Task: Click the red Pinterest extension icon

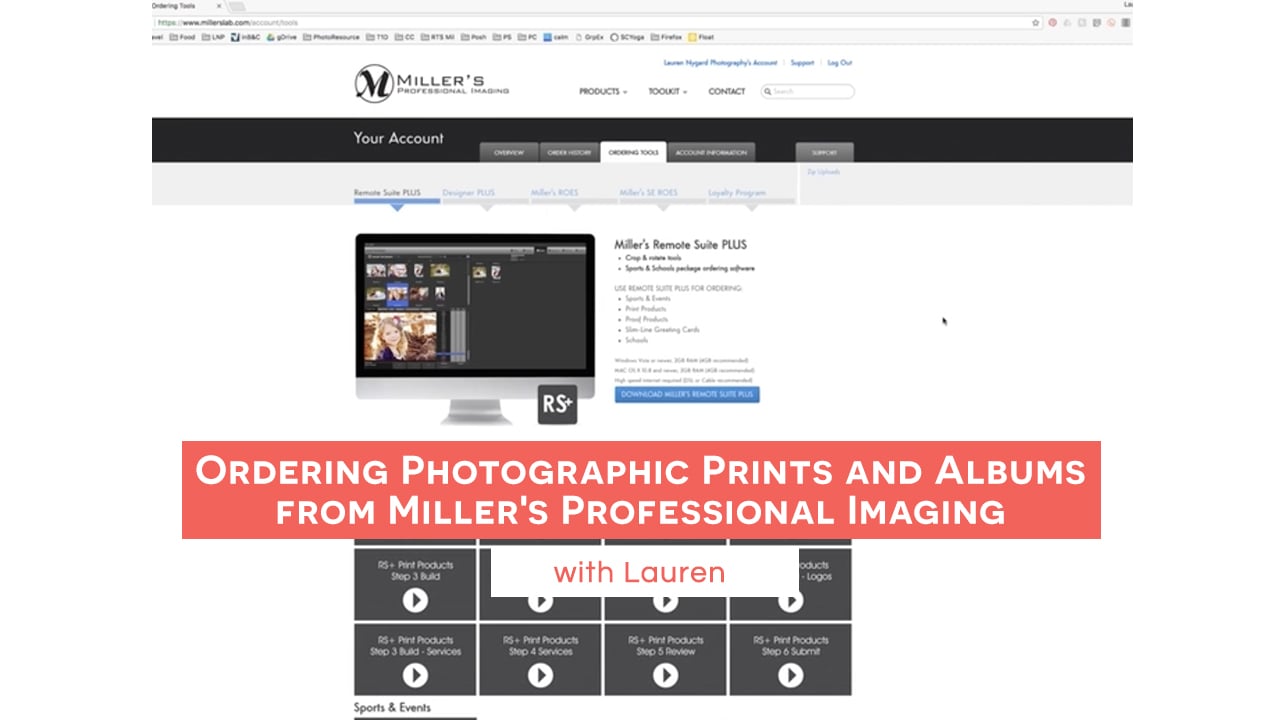Action: click(x=1052, y=22)
